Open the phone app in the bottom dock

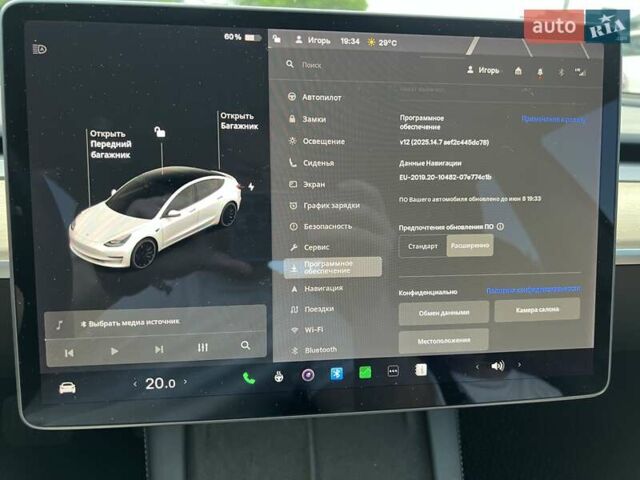pos(248,377)
